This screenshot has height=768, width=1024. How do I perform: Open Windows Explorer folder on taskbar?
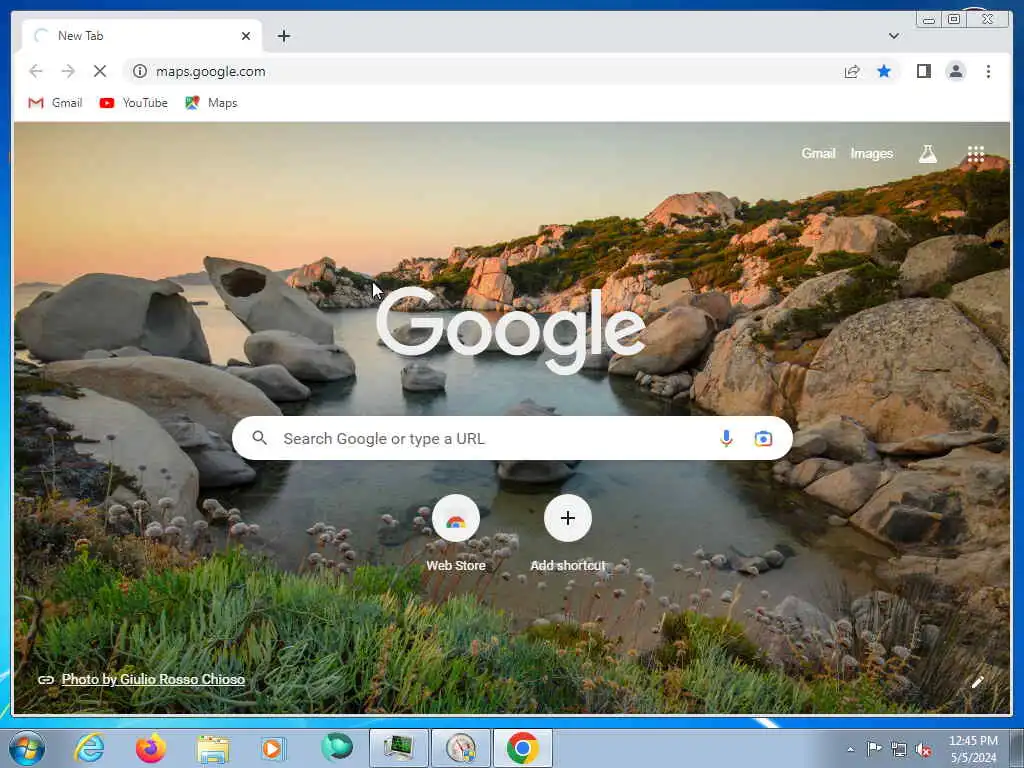tap(213, 748)
